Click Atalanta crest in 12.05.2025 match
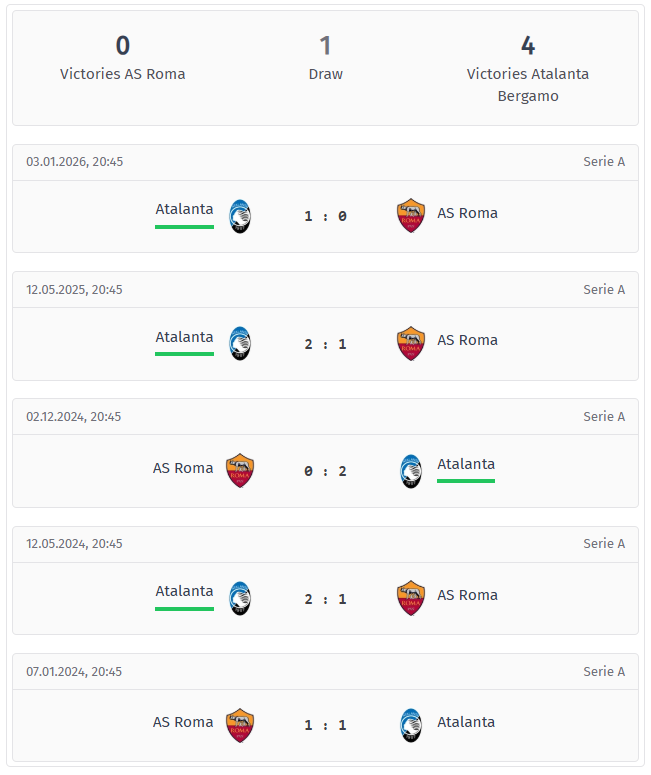 (240, 343)
